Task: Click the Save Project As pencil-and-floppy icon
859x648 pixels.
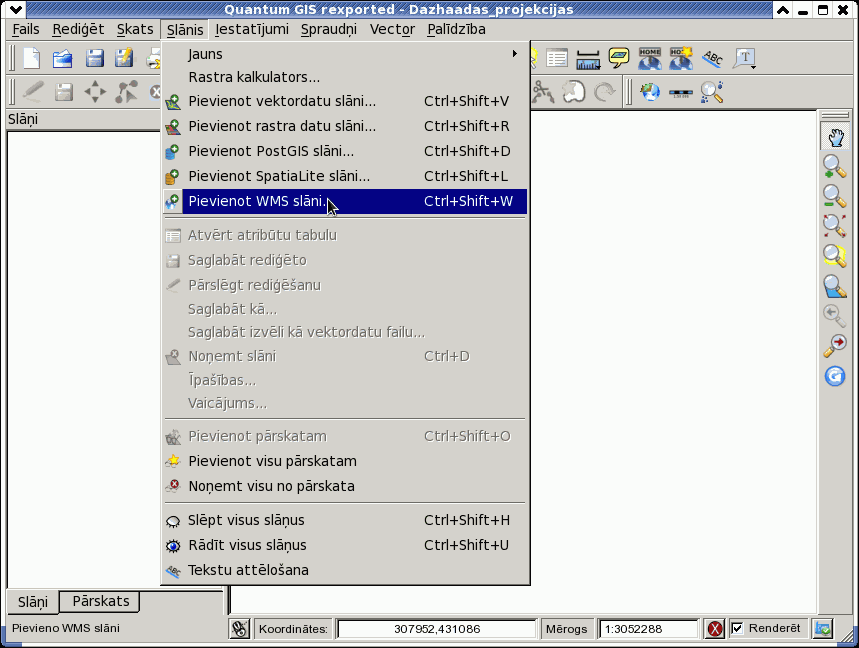Action: coord(124,58)
